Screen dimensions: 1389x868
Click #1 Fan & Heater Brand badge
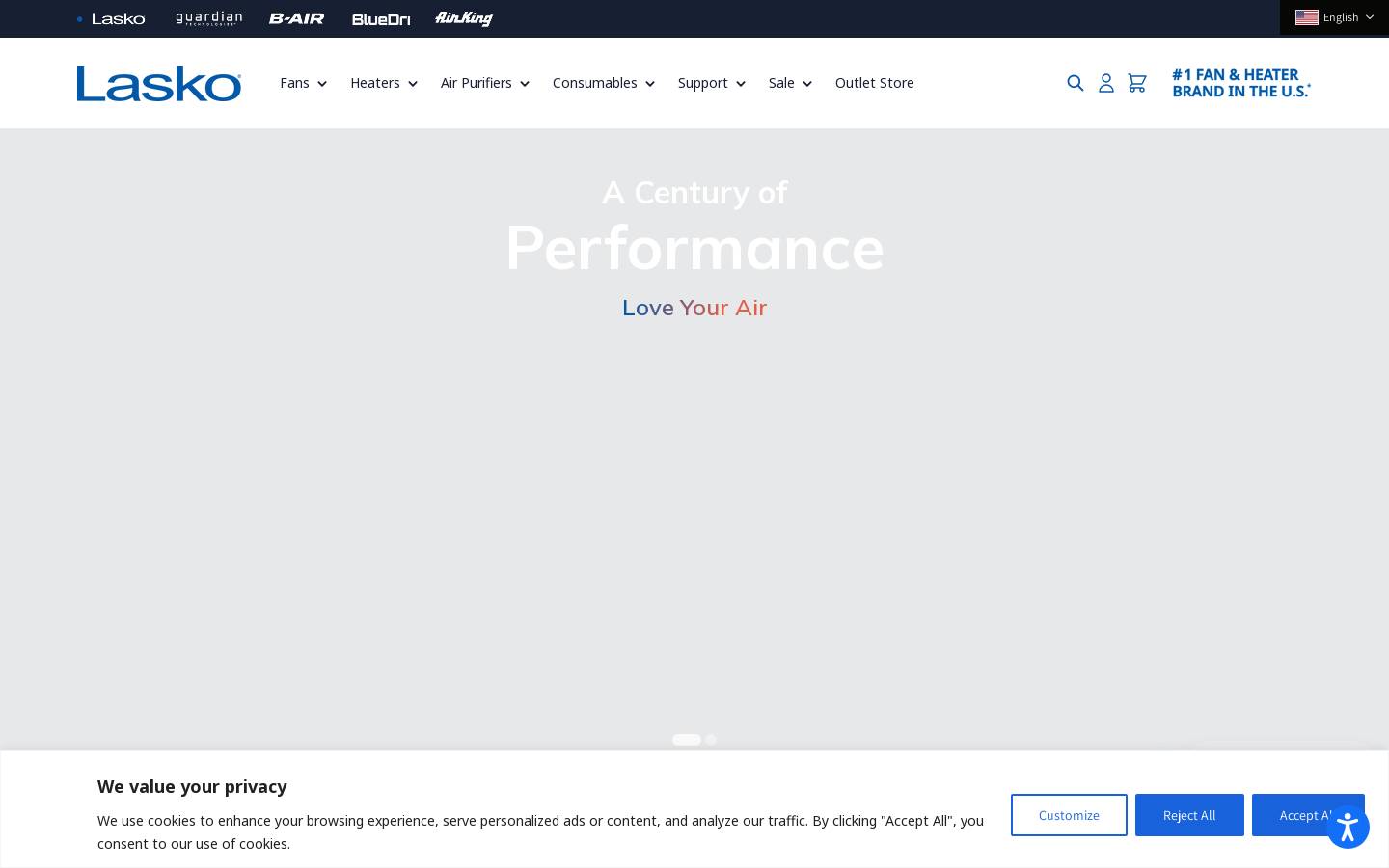(x=1241, y=83)
